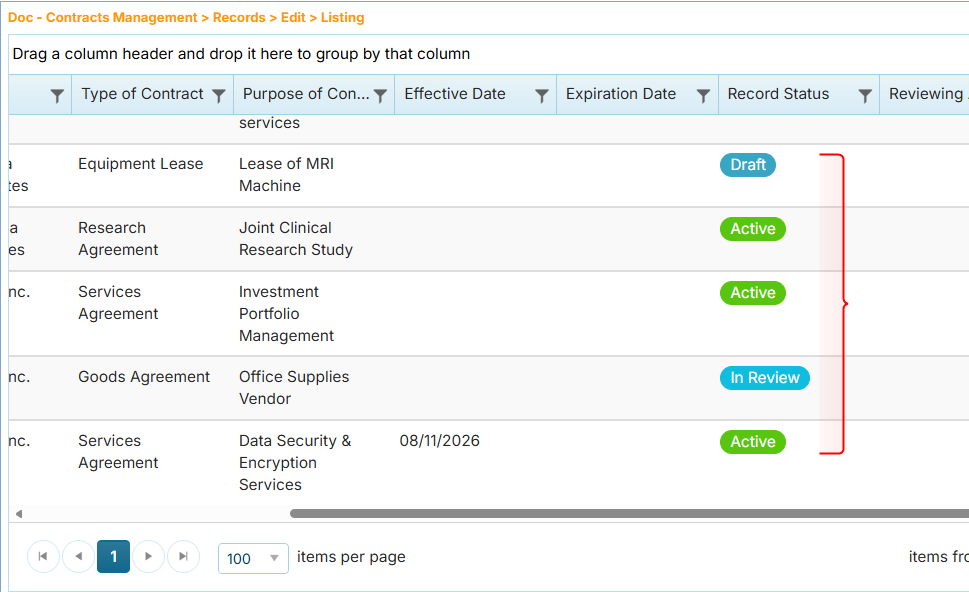Open the Effective Date filter funnel

click(542, 95)
